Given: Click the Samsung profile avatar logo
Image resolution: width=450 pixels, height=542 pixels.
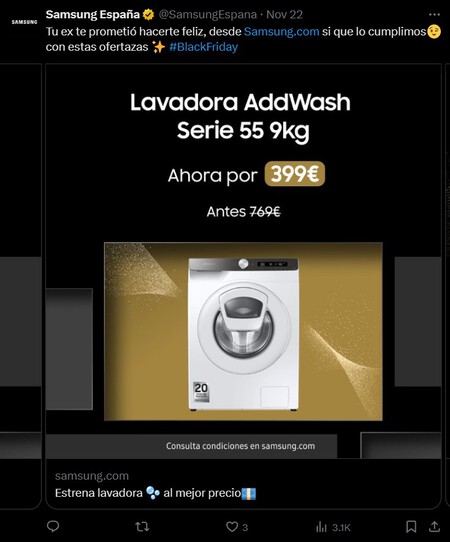Looking at the screenshot, I should (24, 22).
